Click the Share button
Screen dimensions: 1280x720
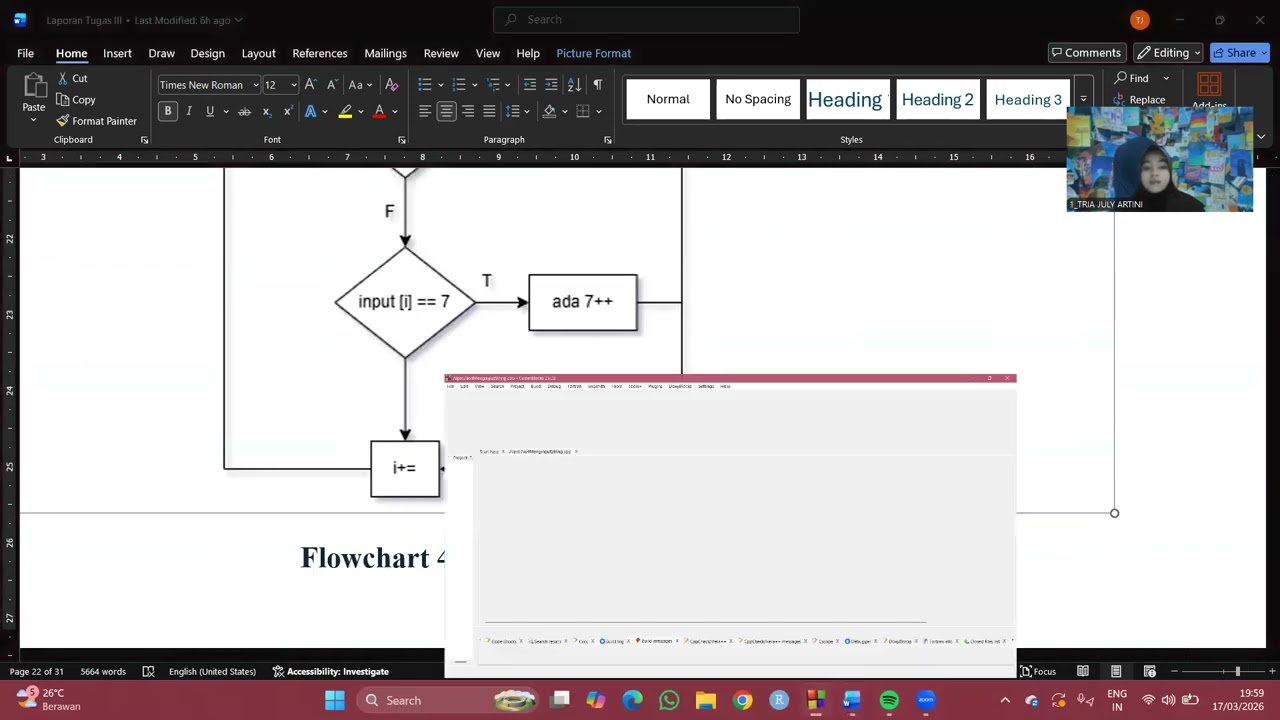point(1239,53)
